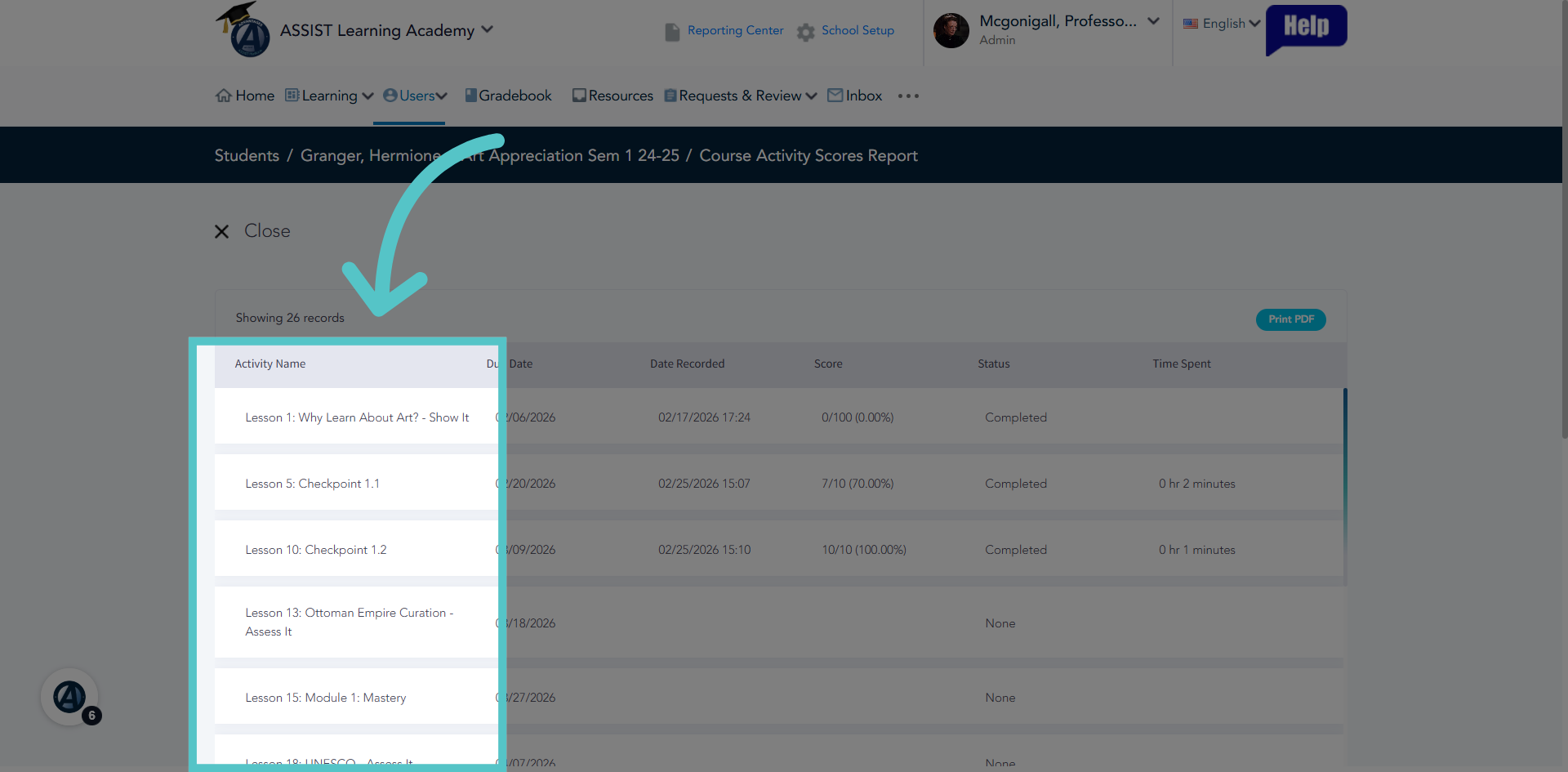The width and height of the screenshot is (1568, 772).
Task: Open the Gradebook tab
Action: pyautogui.click(x=508, y=96)
